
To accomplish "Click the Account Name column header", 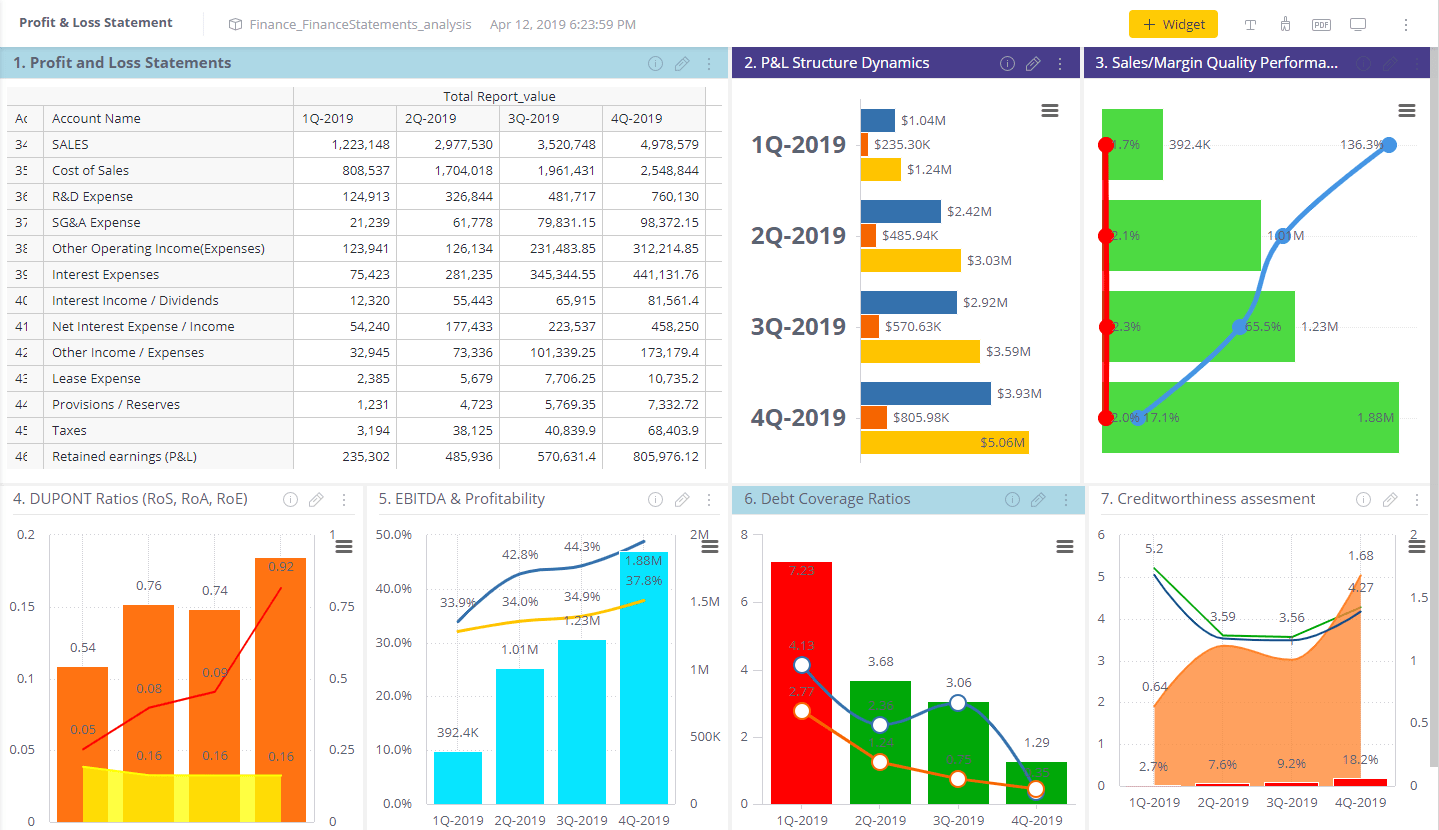I will click(x=168, y=118).
